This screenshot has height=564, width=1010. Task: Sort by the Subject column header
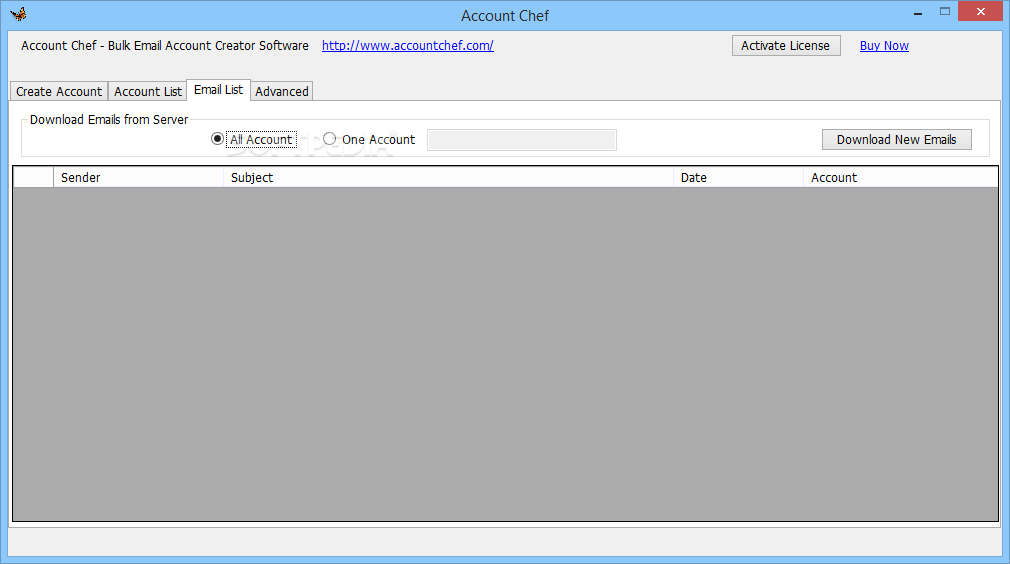point(448,178)
